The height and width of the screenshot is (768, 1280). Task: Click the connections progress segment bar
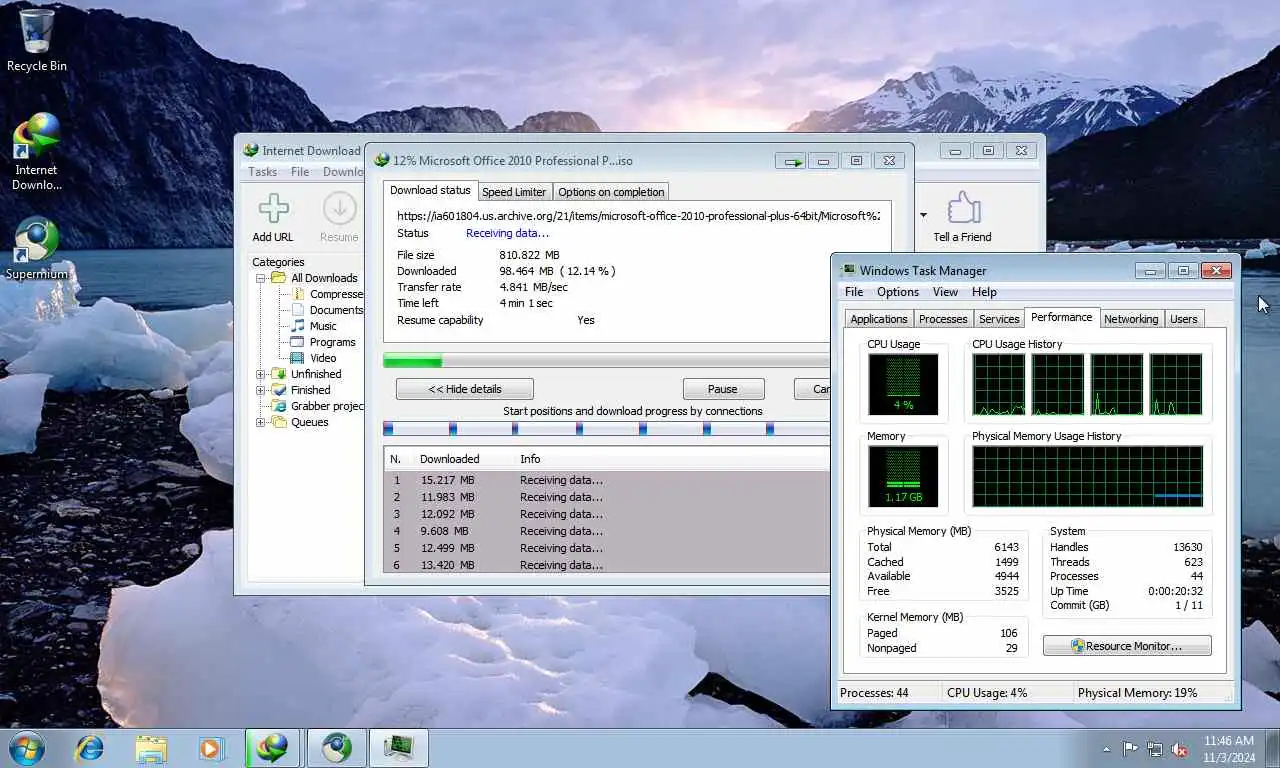click(606, 429)
